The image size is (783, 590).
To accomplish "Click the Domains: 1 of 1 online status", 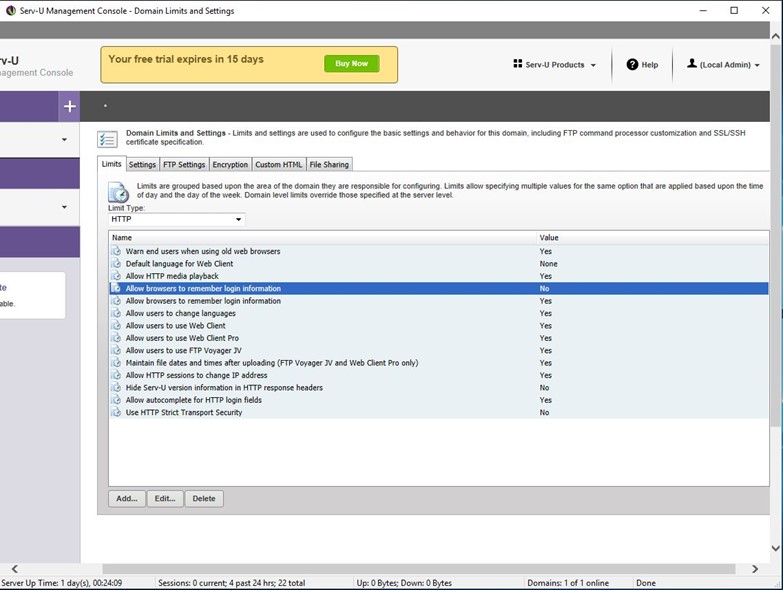I will click(568, 583).
